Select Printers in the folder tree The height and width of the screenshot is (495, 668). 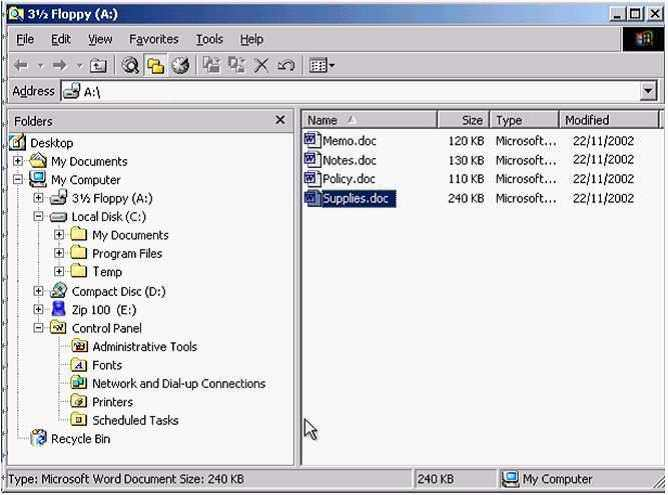pyautogui.click(x=112, y=402)
